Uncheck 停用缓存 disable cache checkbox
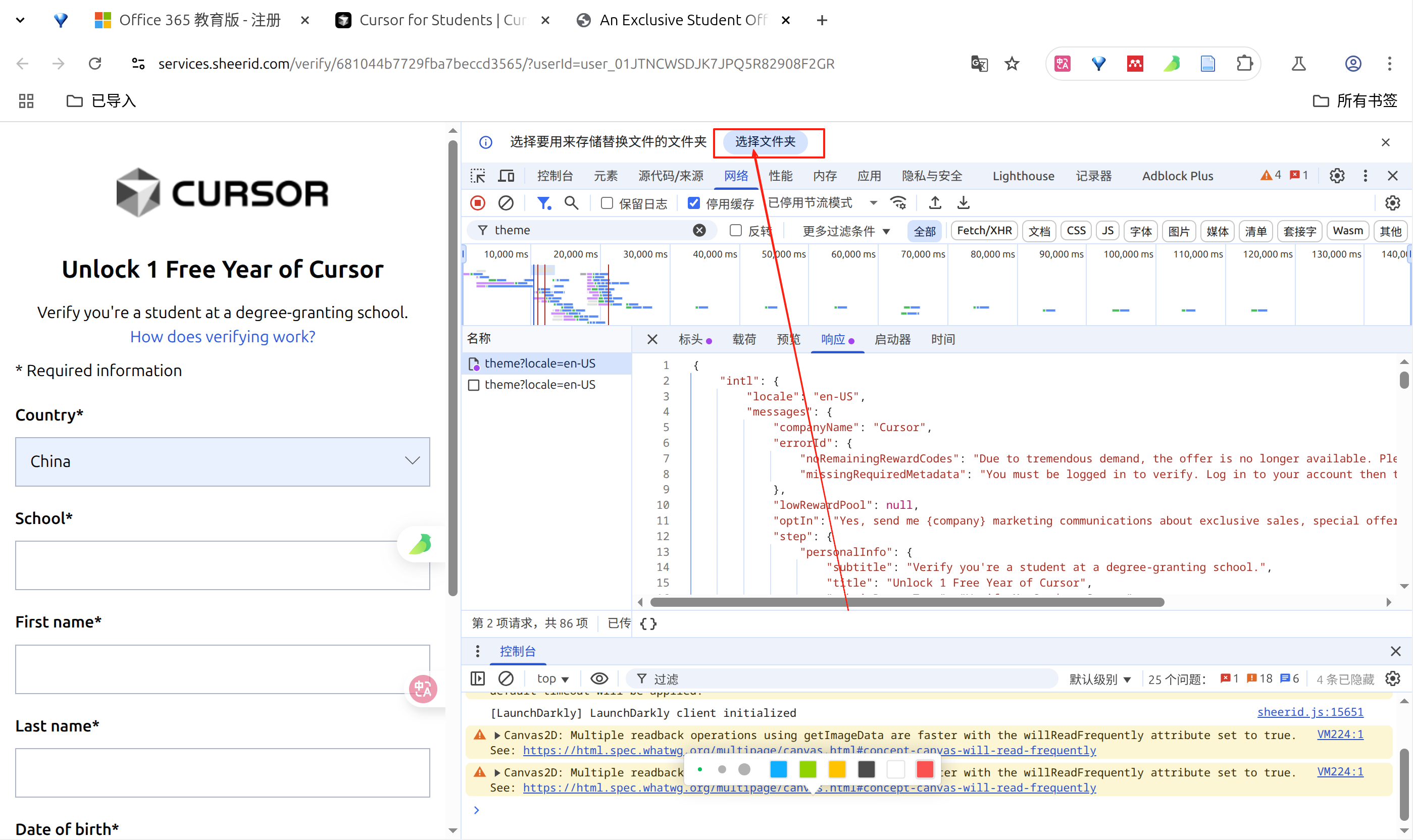The height and width of the screenshot is (840, 1413). (693, 203)
